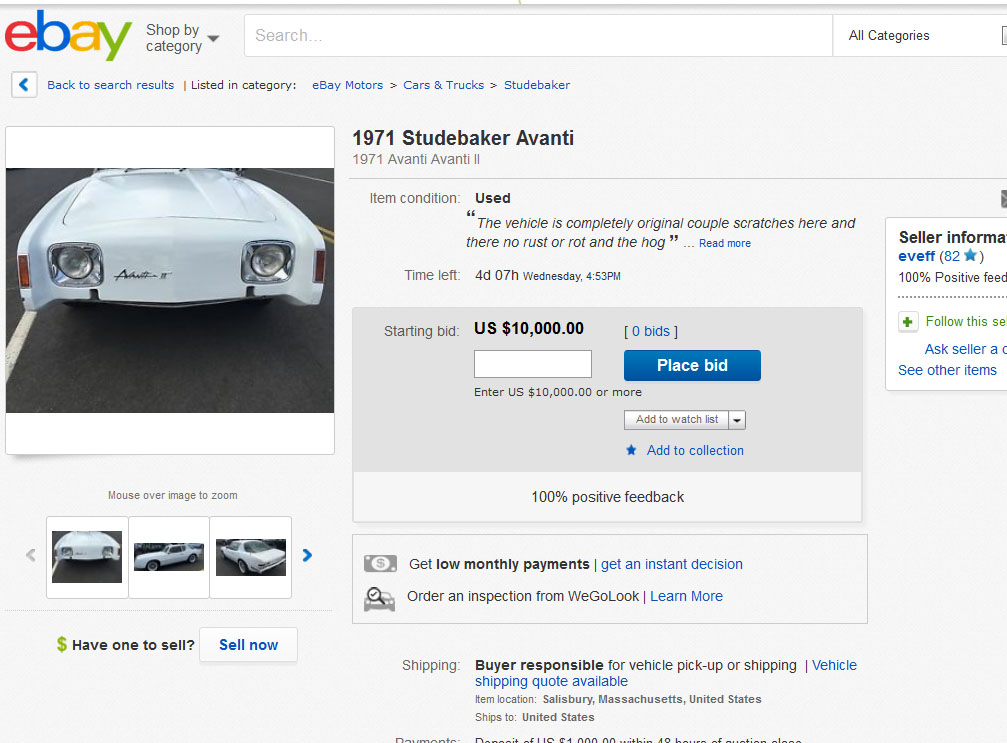Show previous thumbnails with left arrow
The image size is (1007, 743).
[31, 556]
